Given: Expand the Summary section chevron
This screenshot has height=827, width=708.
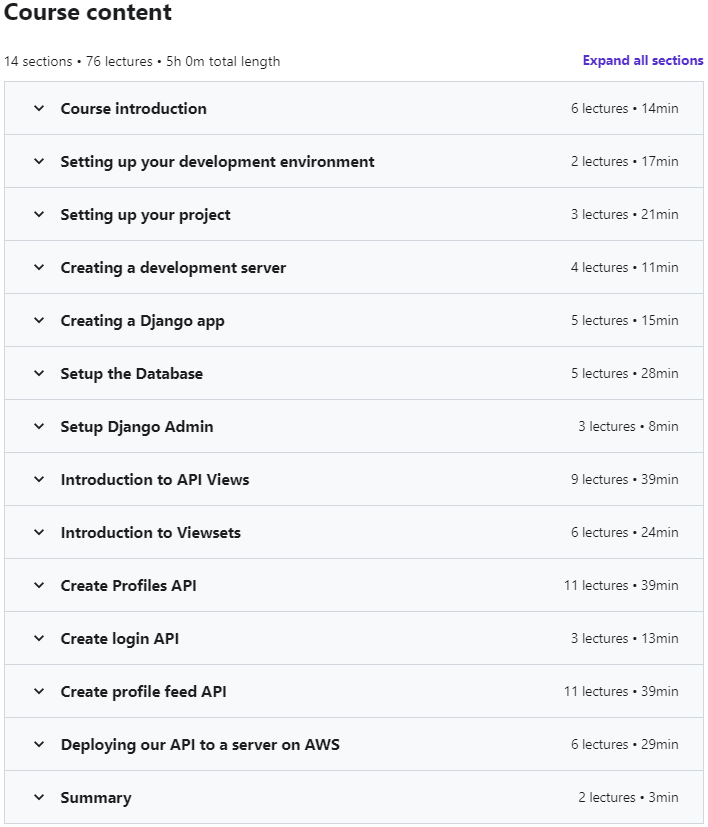Looking at the screenshot, I should point(39,797).
